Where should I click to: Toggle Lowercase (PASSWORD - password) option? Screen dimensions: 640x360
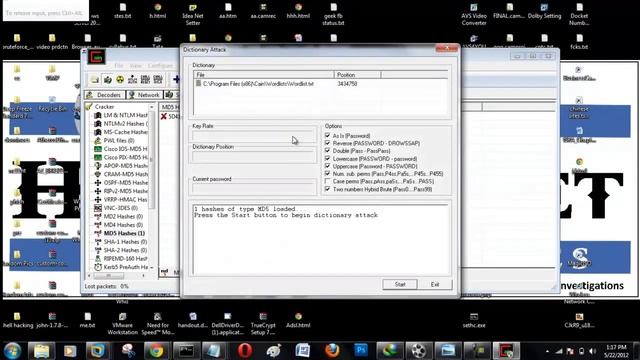coord(327,158)
